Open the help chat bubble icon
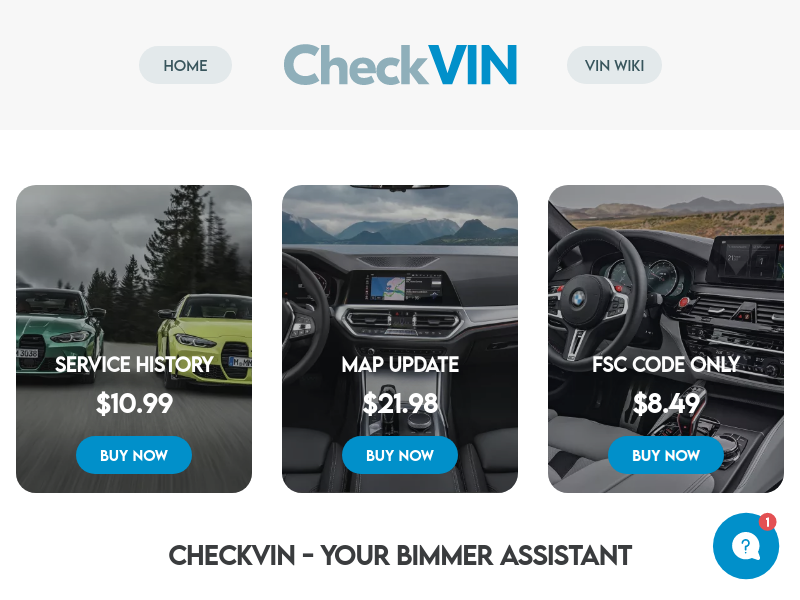The width and height of the screenshot is (800, 600). [x=745, y=546]
